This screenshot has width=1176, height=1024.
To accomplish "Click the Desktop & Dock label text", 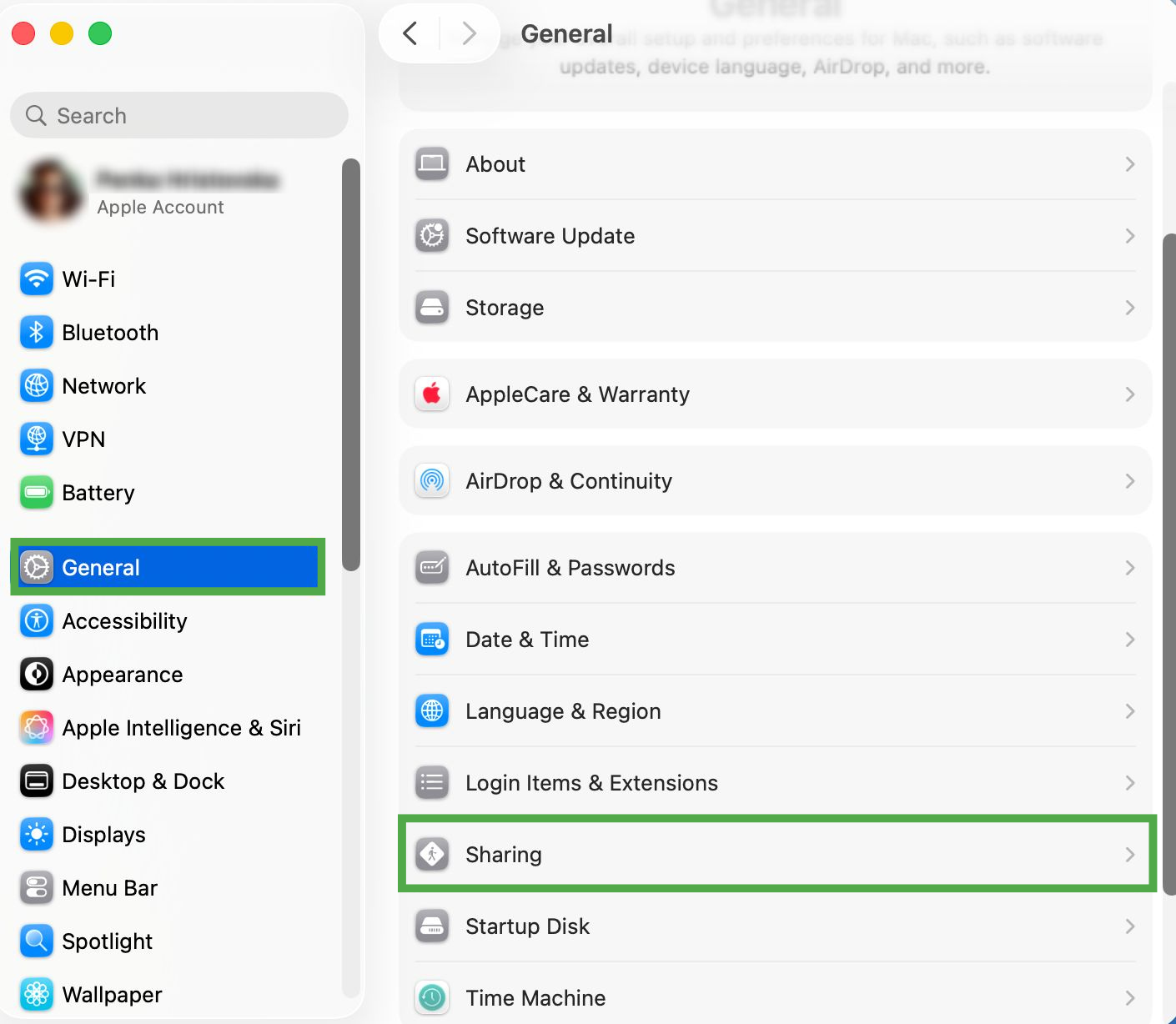I will (143, 781).
